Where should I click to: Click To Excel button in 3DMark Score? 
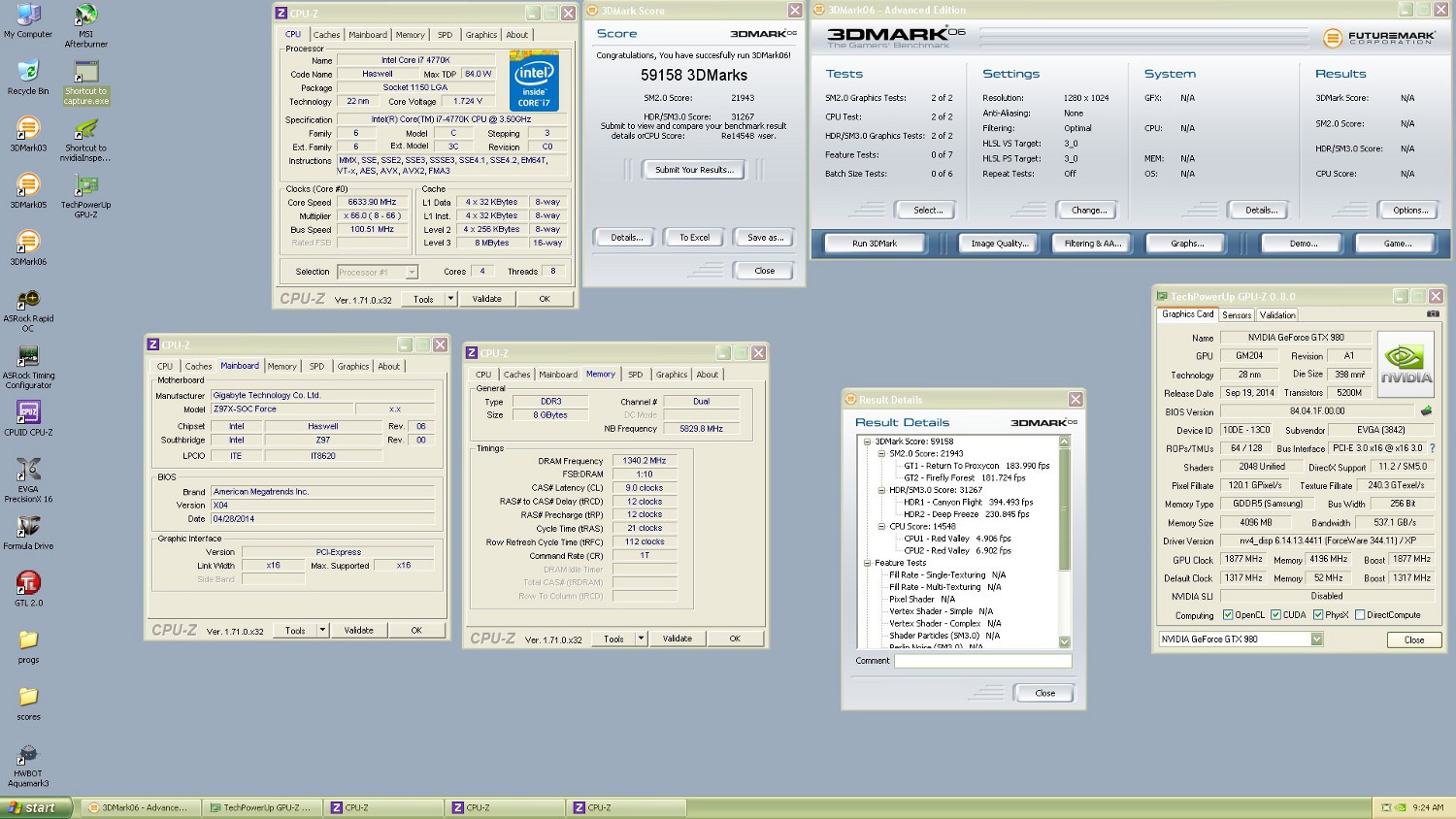coord(694,238)
